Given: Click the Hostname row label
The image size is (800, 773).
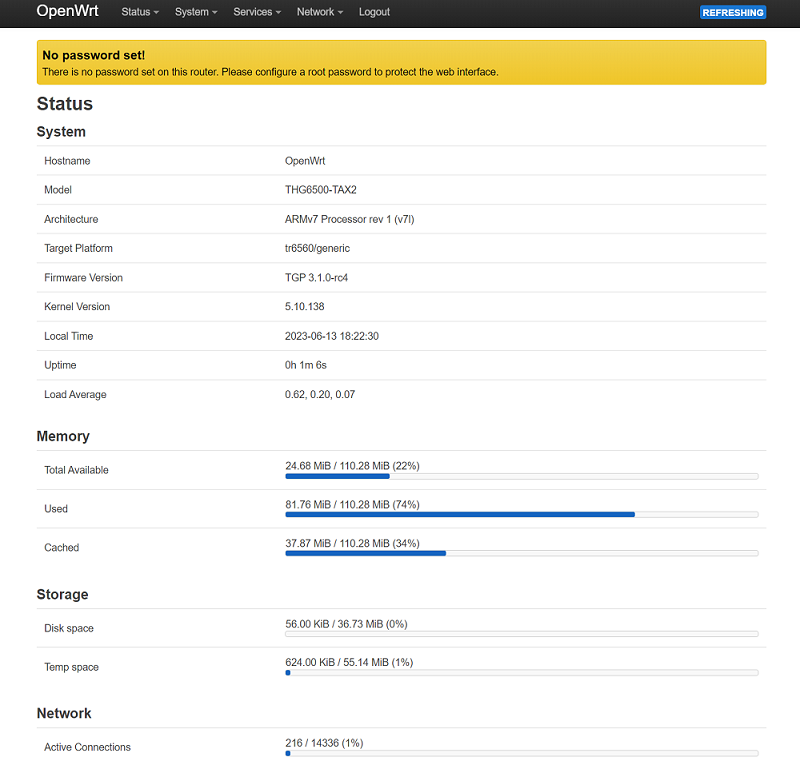Looking at the screenshot, I should pos(67,161).
